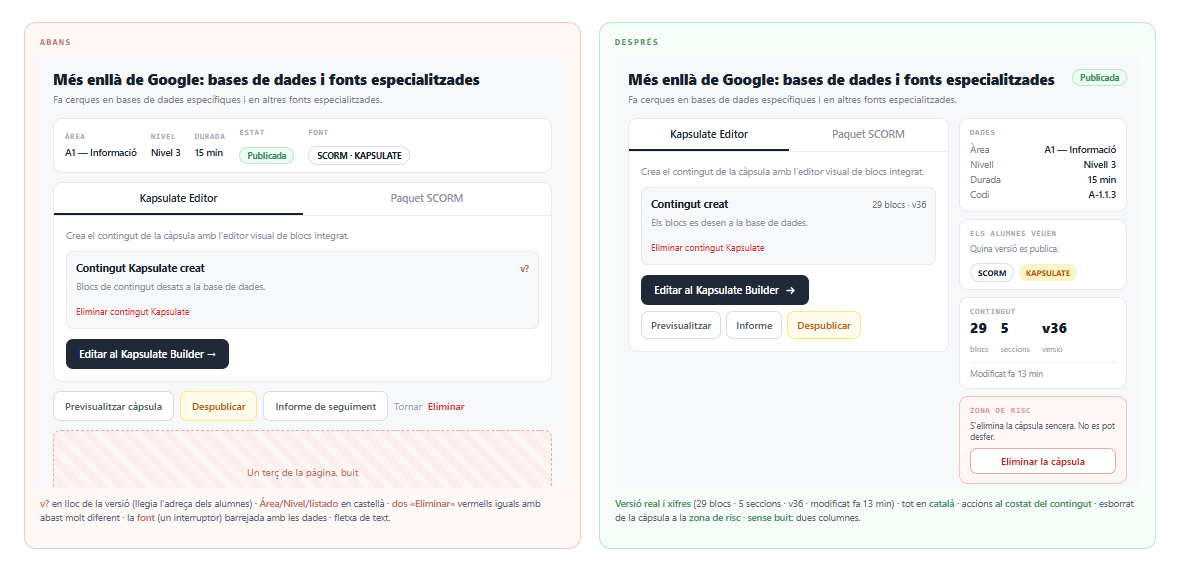Click Despublicar next to the Informe button
Viewport: 1200px width, 580px height.
(824, 325)
